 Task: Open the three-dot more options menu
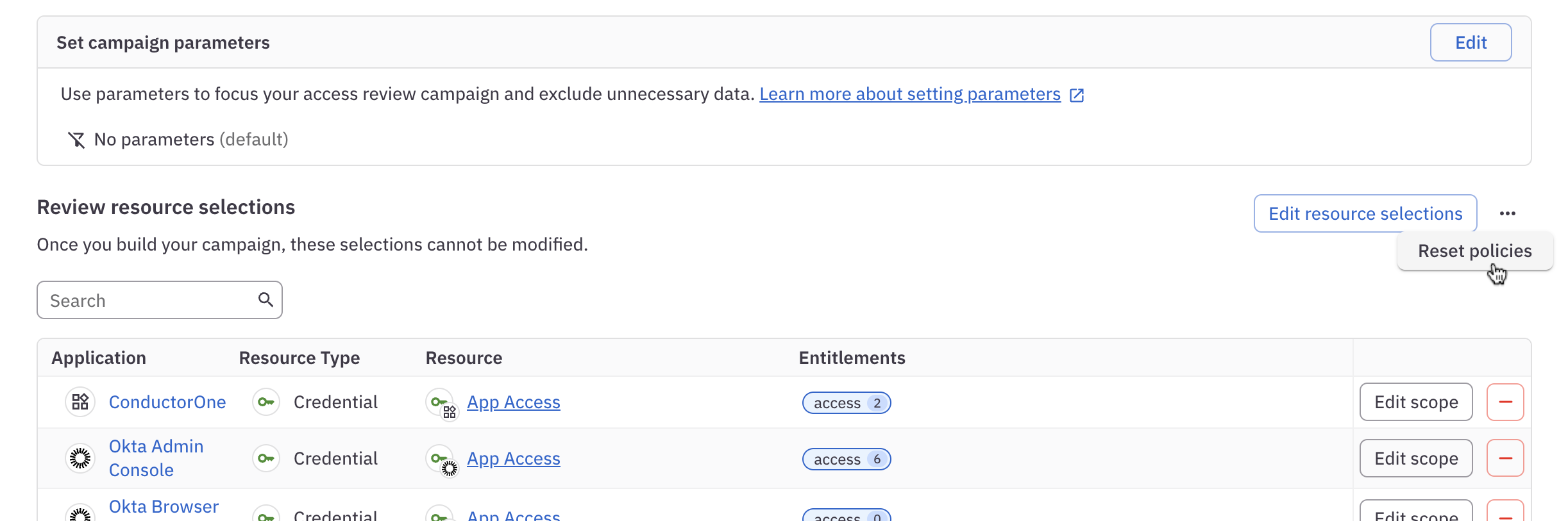[x=1508, y=213]
